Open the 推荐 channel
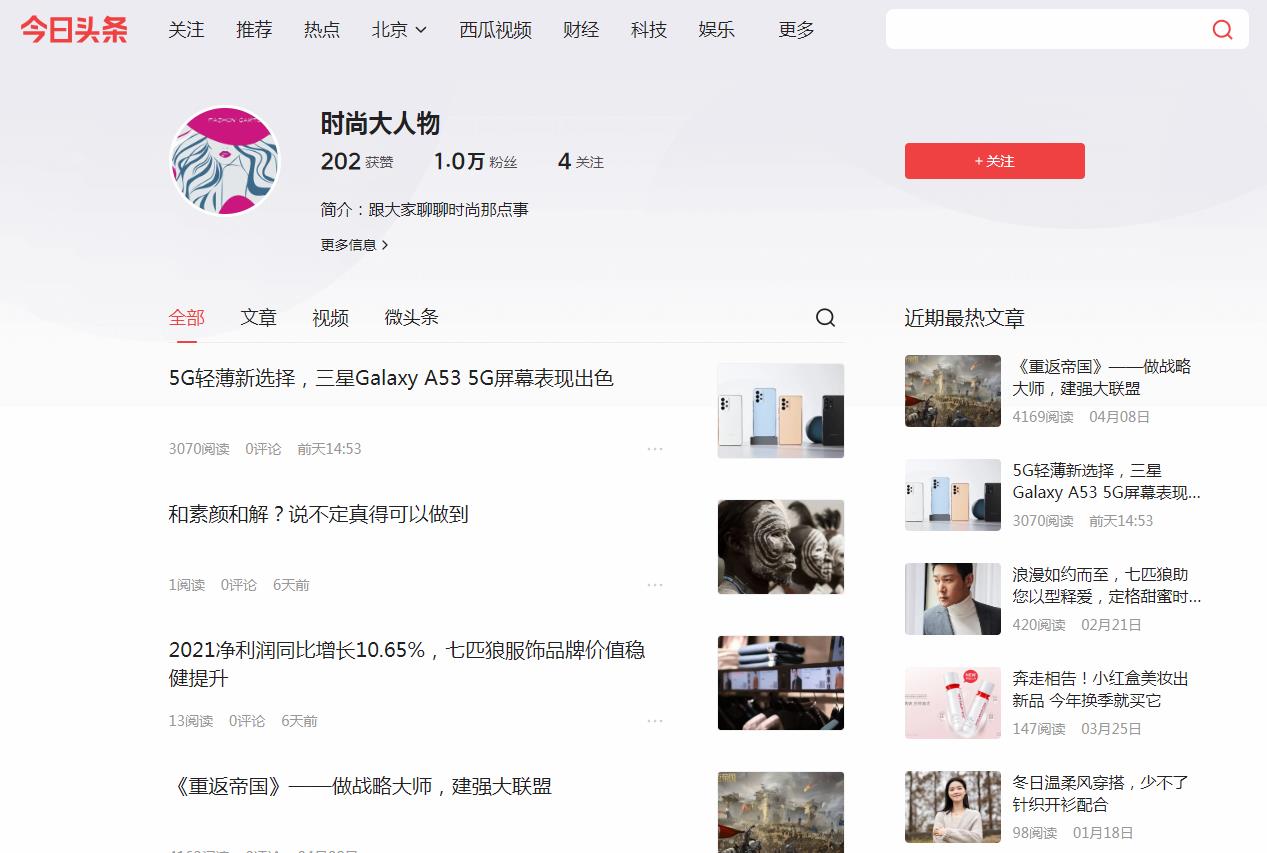1267x853 pixels. [254, 30]
